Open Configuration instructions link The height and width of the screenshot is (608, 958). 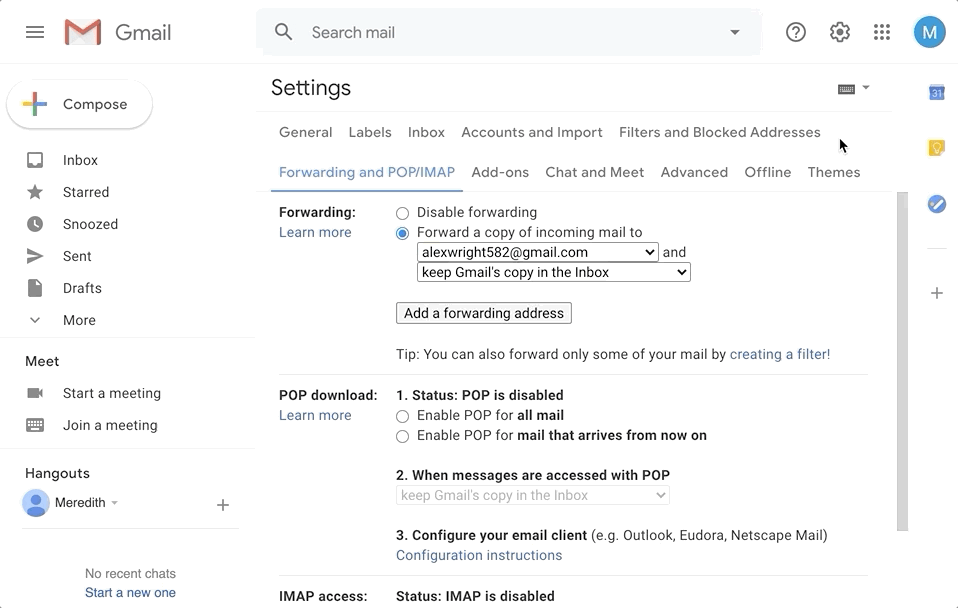point(478,555)
